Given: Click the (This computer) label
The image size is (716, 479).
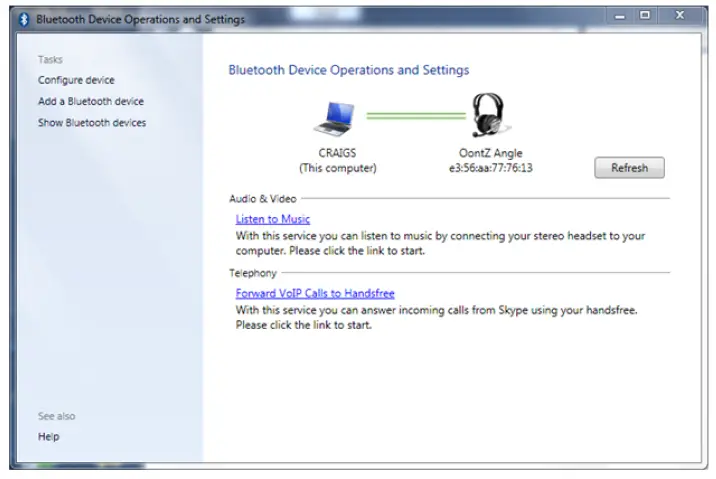Looking at the screenshot, I should 338,168.
